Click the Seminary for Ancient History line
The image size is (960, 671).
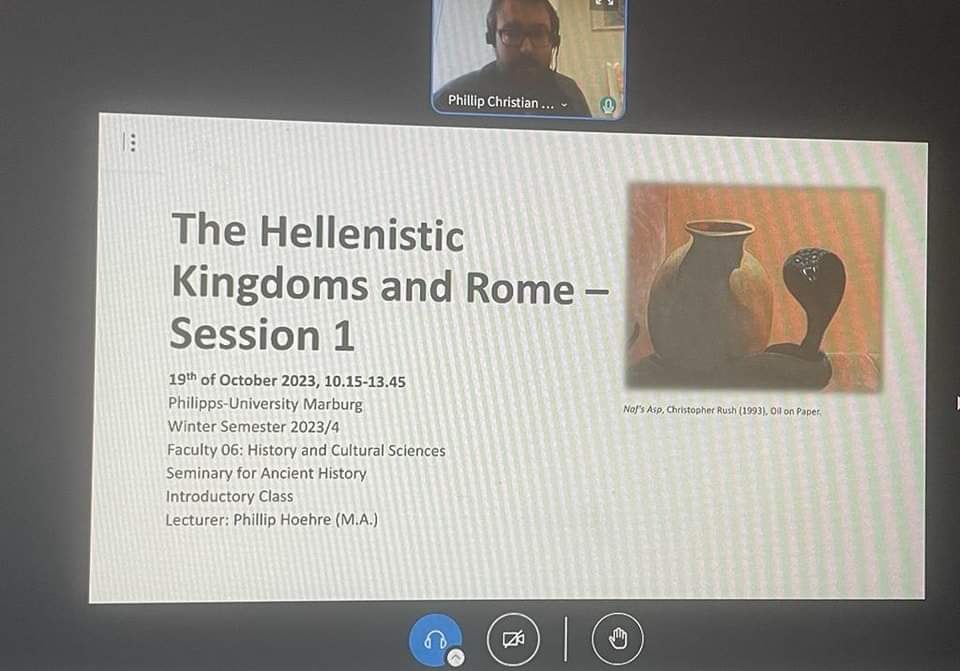[266, 473]
